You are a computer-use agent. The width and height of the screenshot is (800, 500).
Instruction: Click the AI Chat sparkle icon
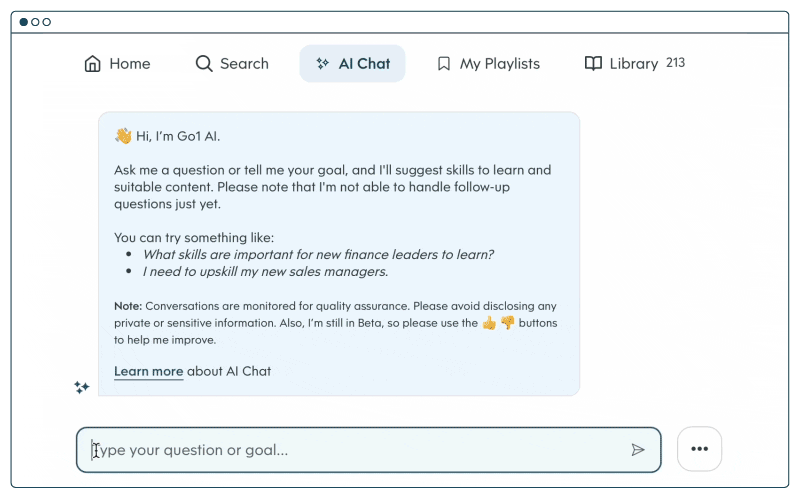coord(322,64)
